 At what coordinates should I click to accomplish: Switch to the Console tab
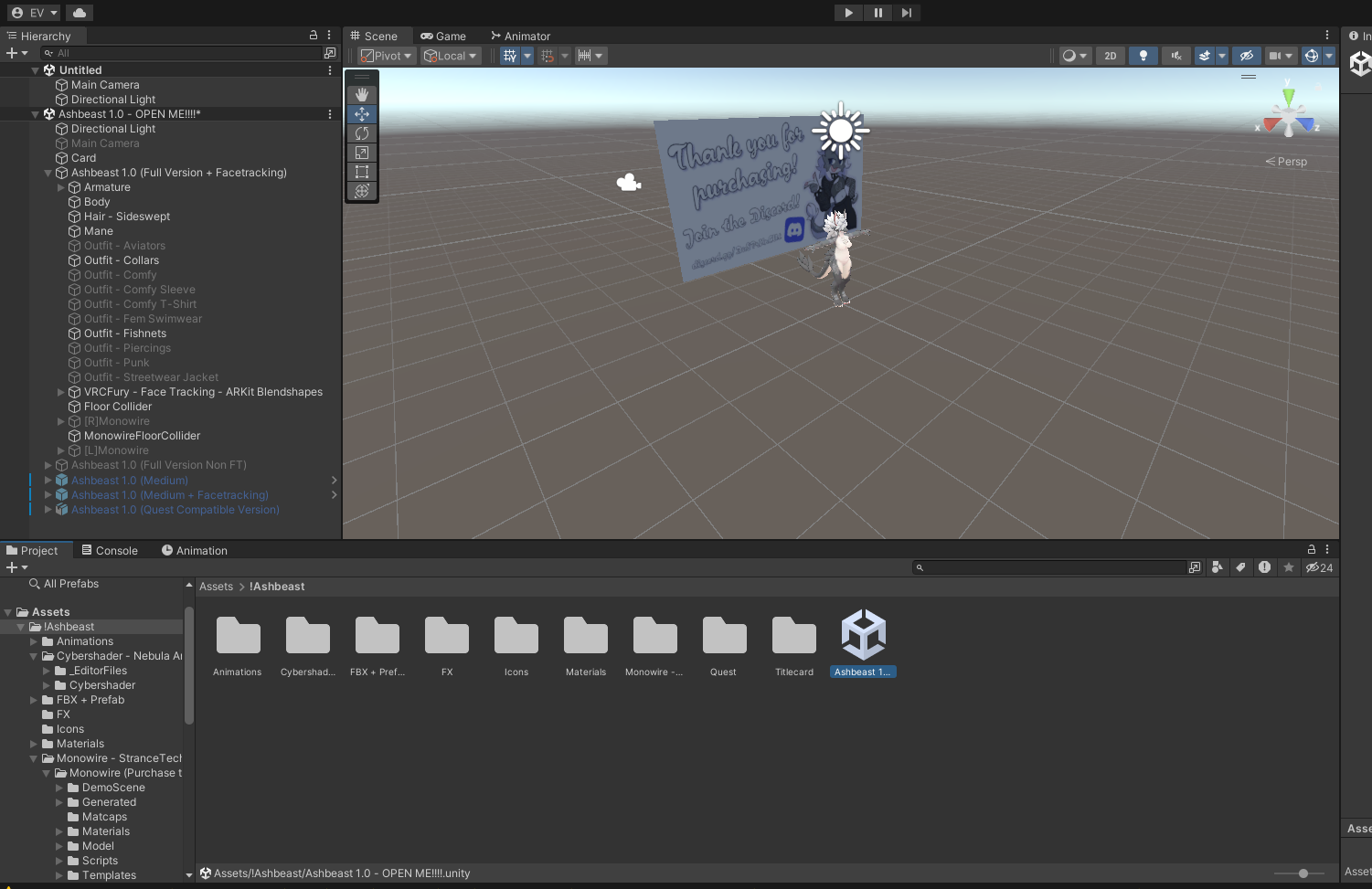110,550
